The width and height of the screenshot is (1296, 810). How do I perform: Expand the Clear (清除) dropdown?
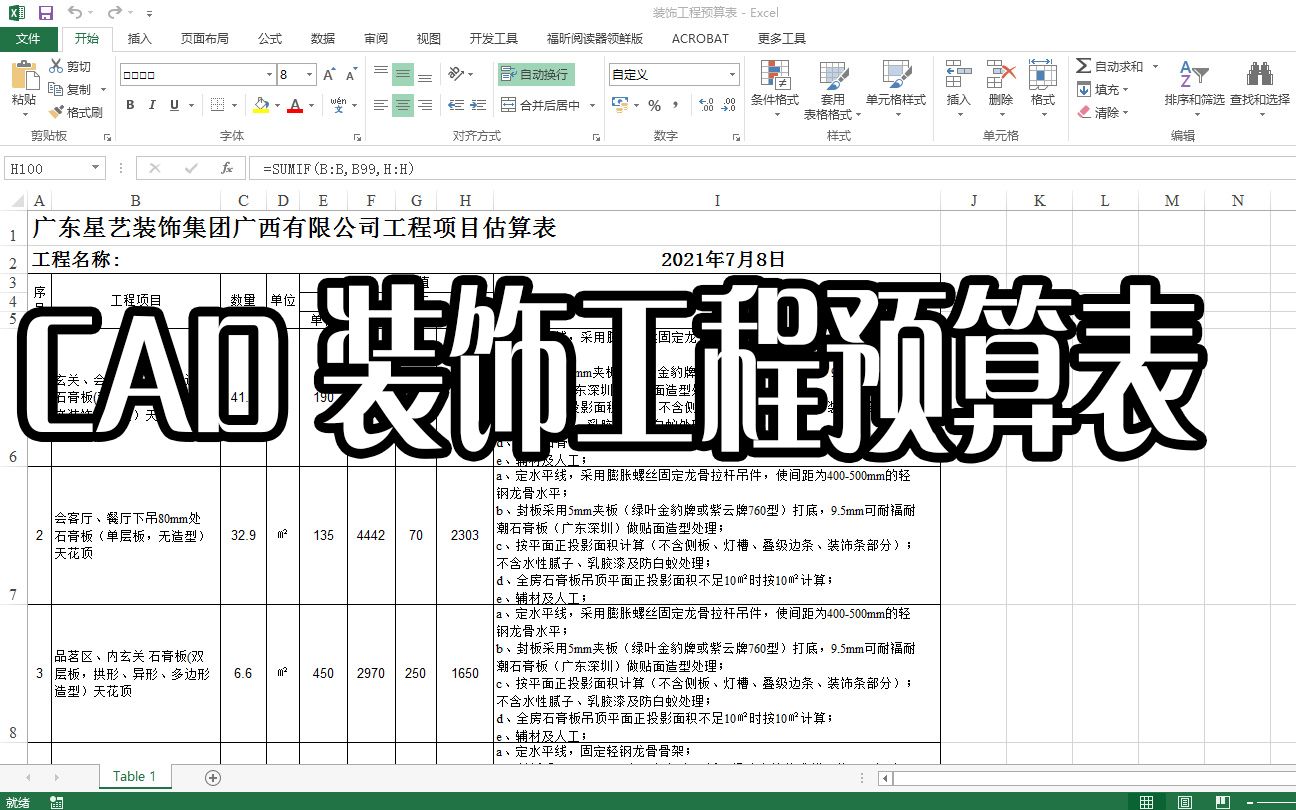[x=1126, y=112]
